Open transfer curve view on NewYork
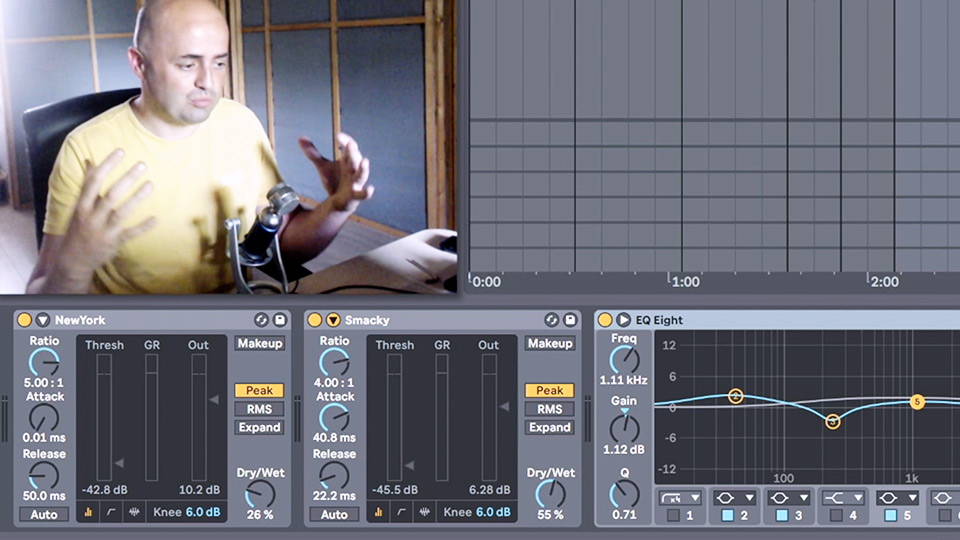Image resolution: width=960 pixels, height=540 pixels. [111, 512]
